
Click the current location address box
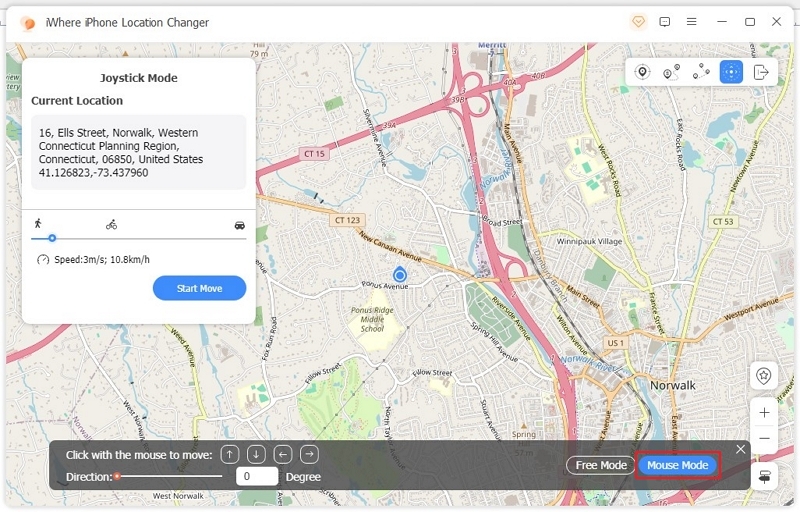point(138,152)
